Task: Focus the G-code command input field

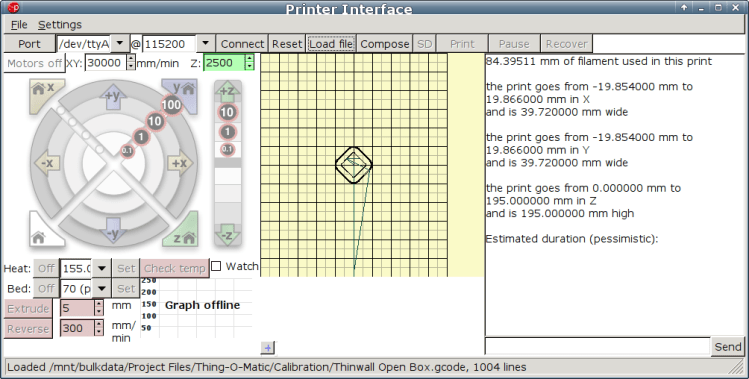Action: 598,346
